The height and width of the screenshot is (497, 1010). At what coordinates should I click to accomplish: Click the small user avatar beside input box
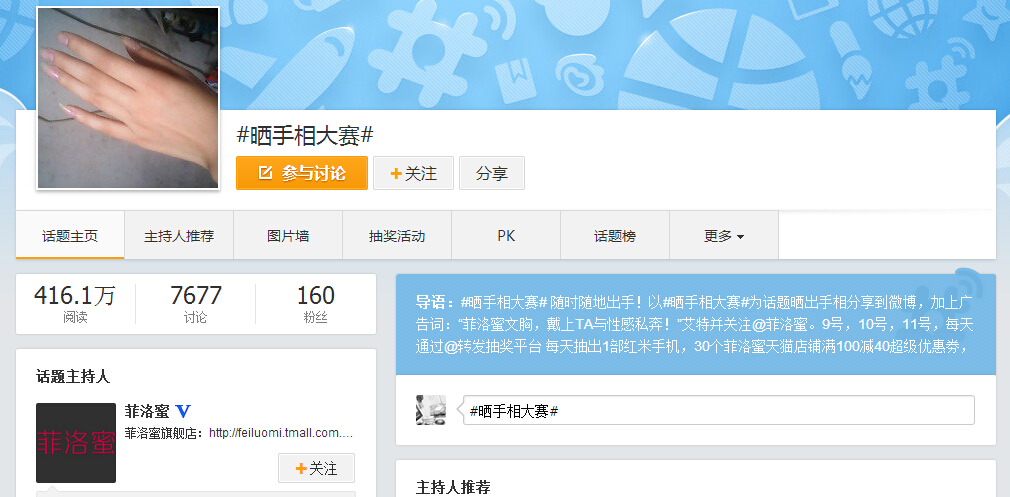pyautogui.click(x=431, y=410)
